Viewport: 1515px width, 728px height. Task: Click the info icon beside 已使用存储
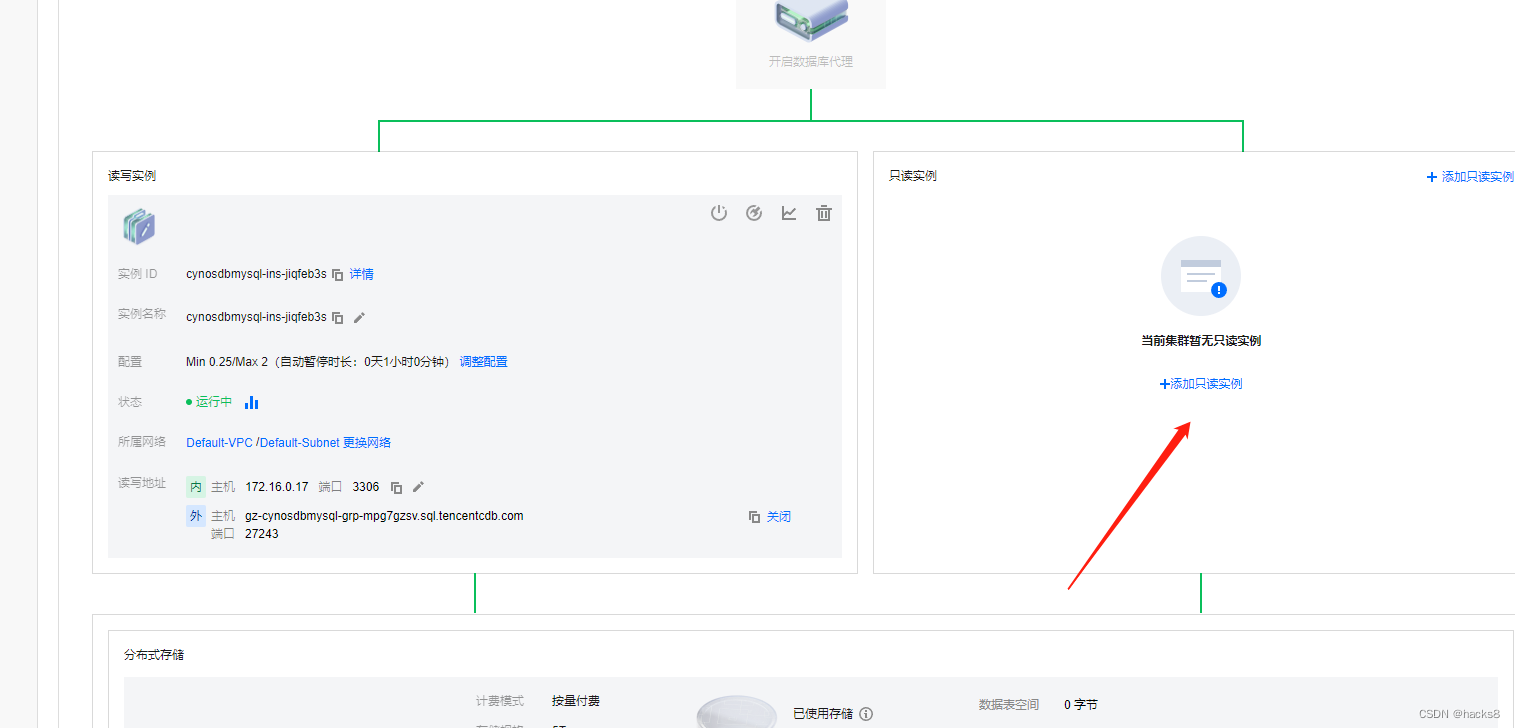pyautogui.click(x=867, y=714)
